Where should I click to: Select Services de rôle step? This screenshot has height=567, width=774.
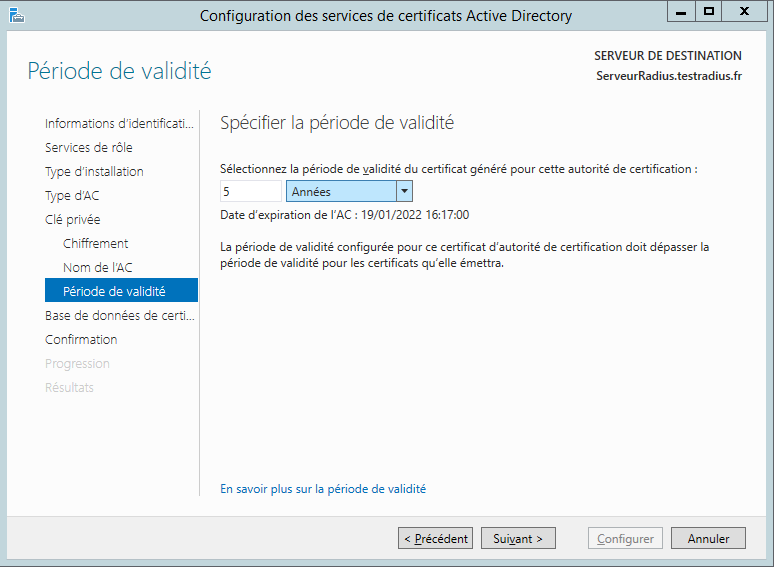pyautogui.click(x=89, y=147)
